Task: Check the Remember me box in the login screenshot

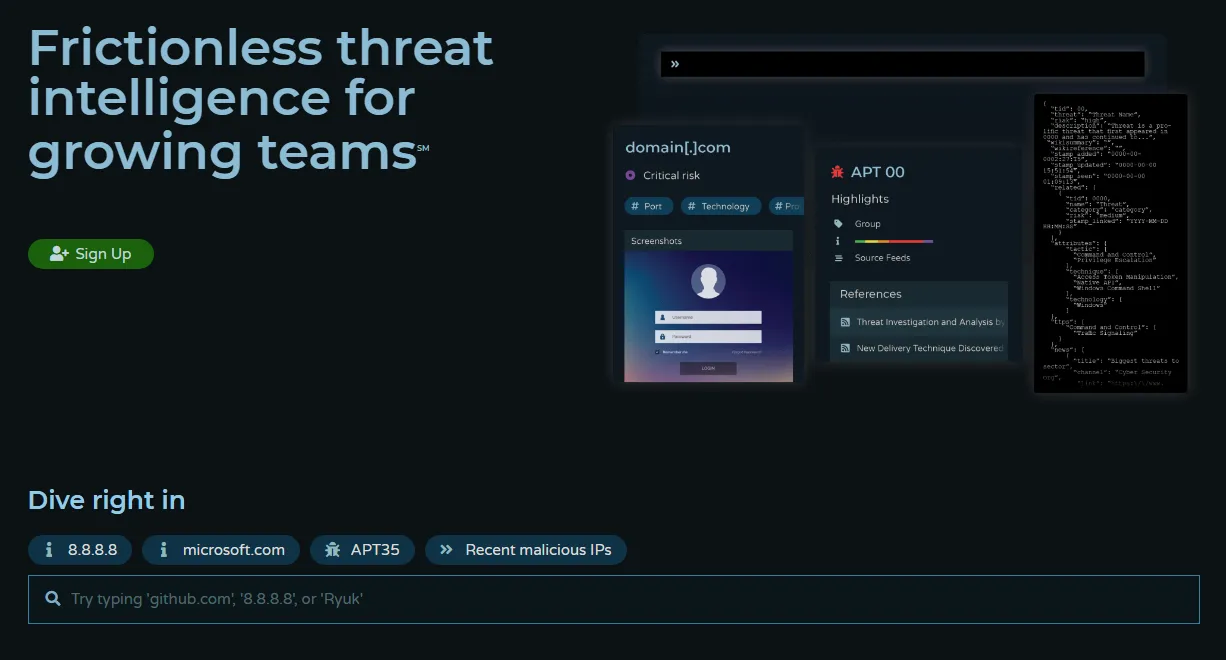Action: (x=656, y=352)
